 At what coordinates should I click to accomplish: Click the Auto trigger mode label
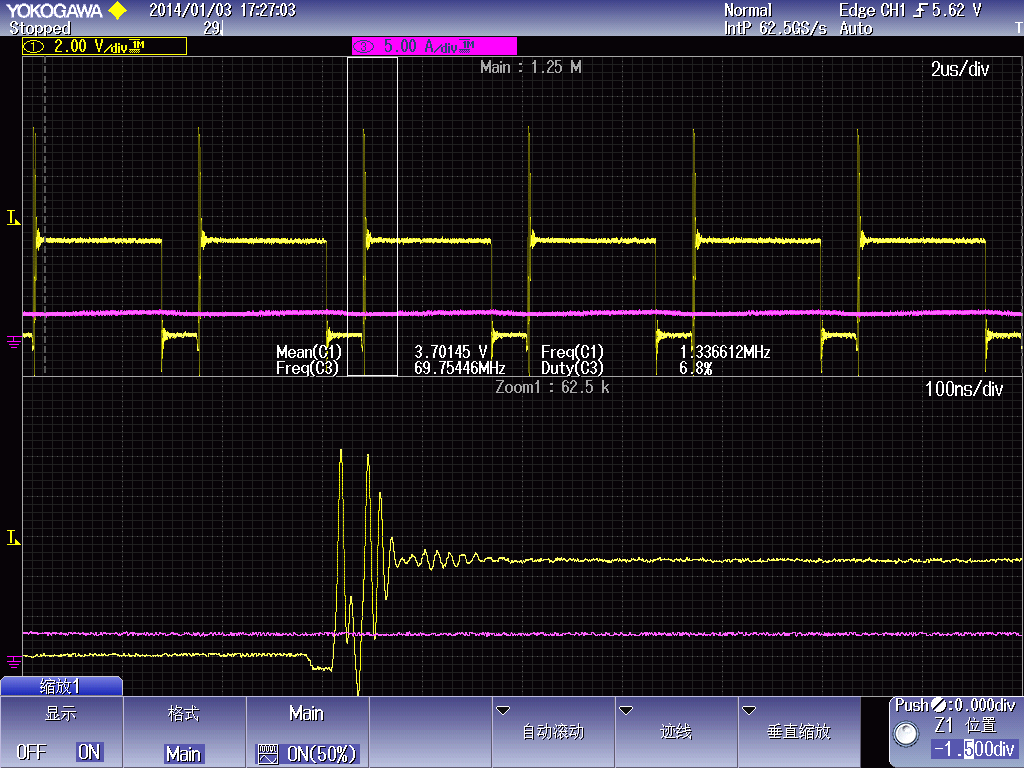click(x=856, y=28)
